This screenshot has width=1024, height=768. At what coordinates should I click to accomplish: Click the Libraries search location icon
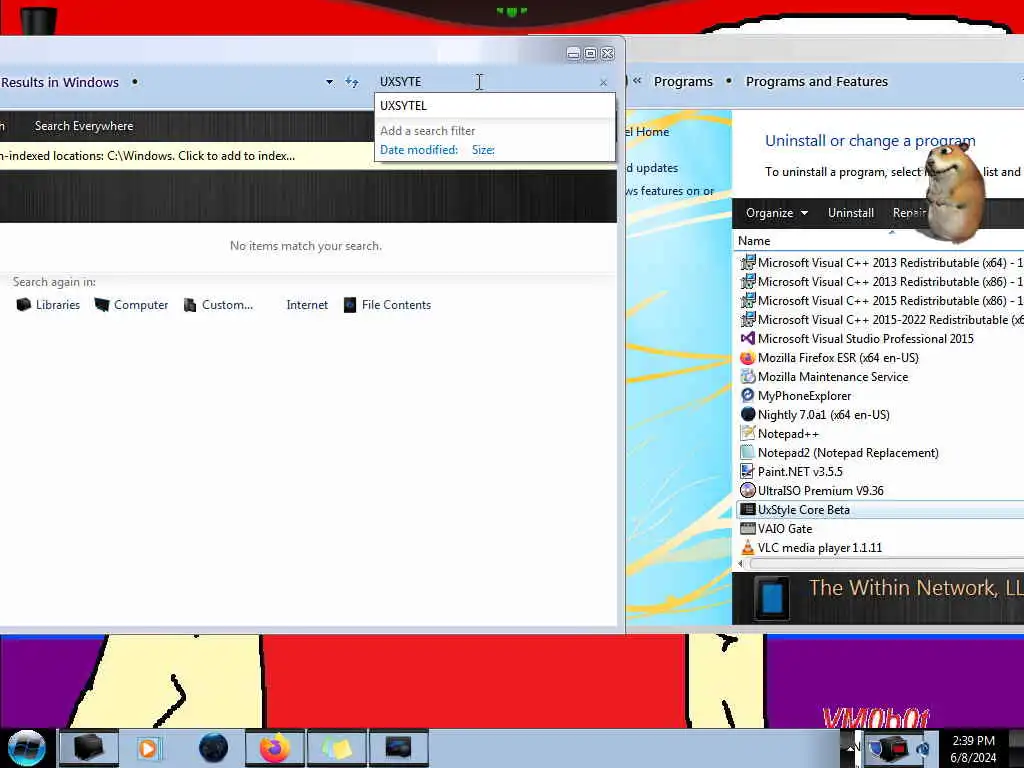coord(24,304)
